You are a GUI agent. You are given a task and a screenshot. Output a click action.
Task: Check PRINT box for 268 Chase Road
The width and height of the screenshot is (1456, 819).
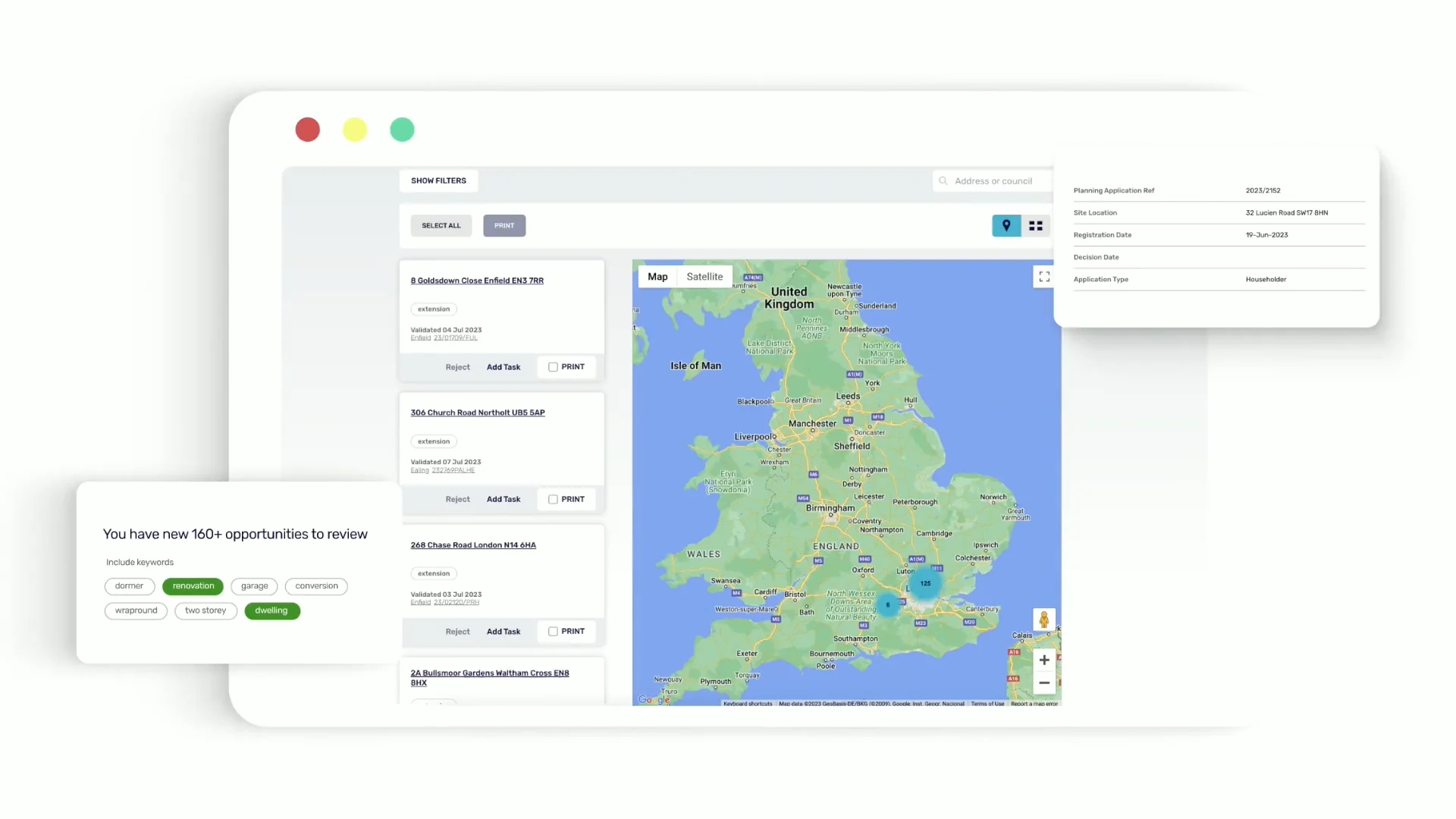pos(553,632)
